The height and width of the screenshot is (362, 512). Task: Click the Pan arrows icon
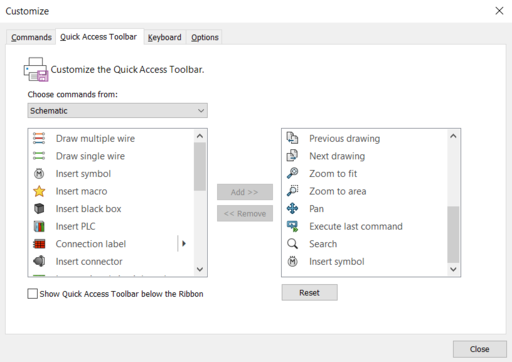point(292,209)
